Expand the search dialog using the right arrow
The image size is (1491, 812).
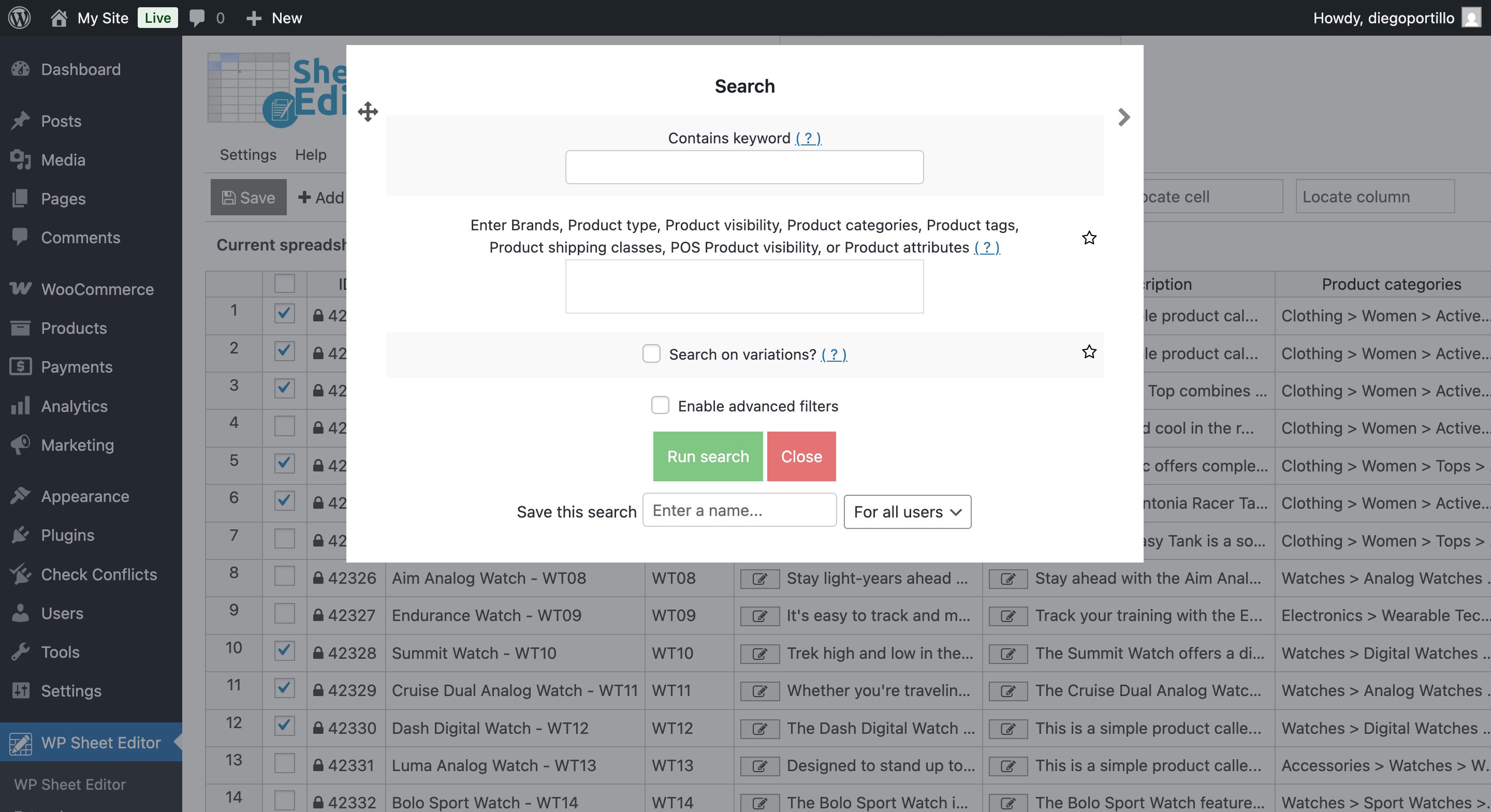(1123, 116)
